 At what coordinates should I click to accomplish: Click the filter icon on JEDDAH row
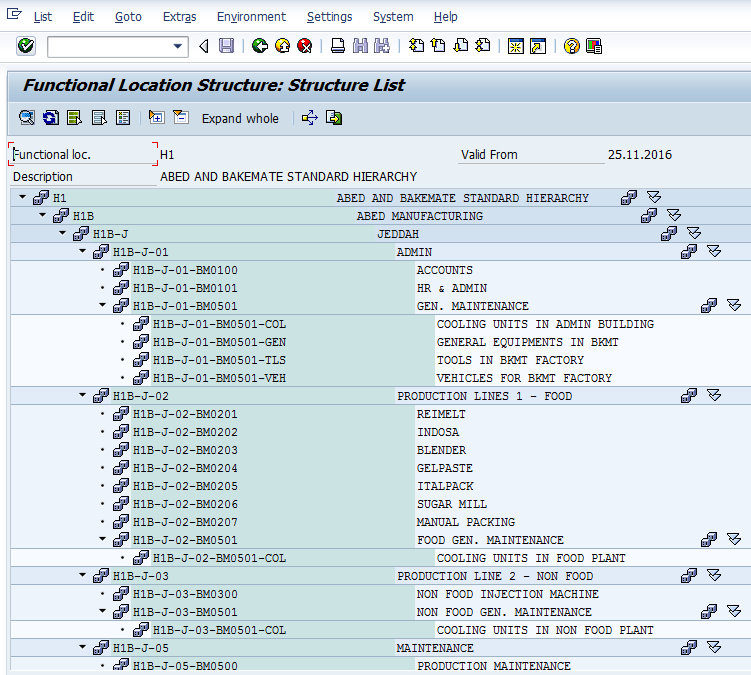694,233
